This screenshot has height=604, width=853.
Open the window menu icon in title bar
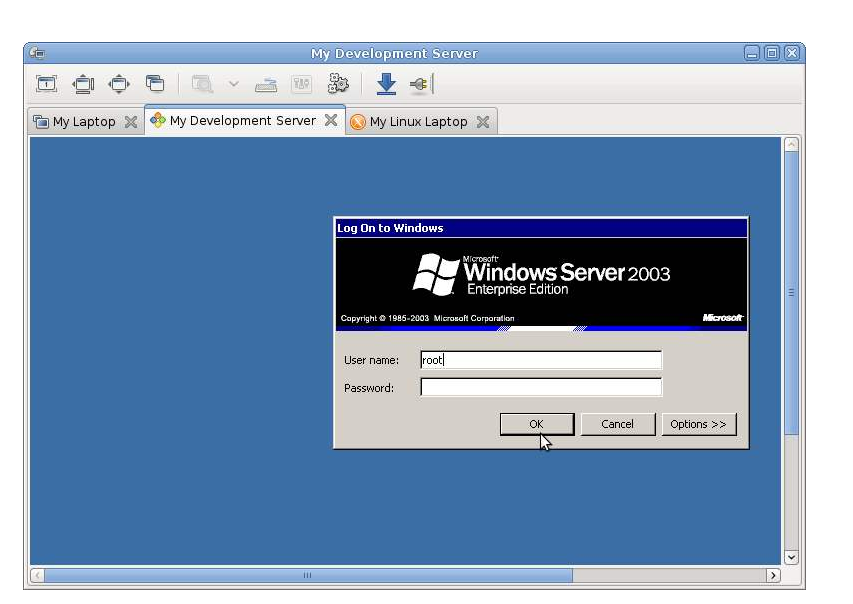(37, 53)
